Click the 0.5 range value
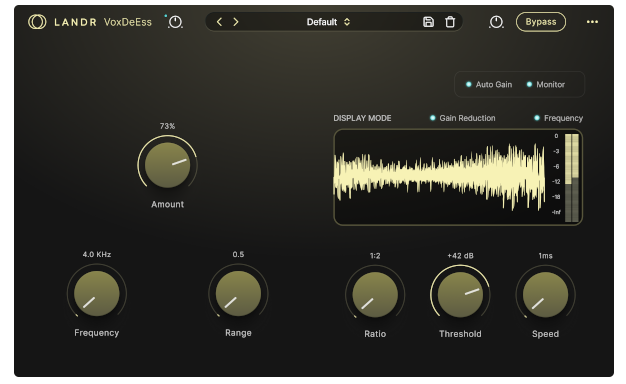Image resolution: width=626 pixels, height=384 pixels. tap(238, 255)
